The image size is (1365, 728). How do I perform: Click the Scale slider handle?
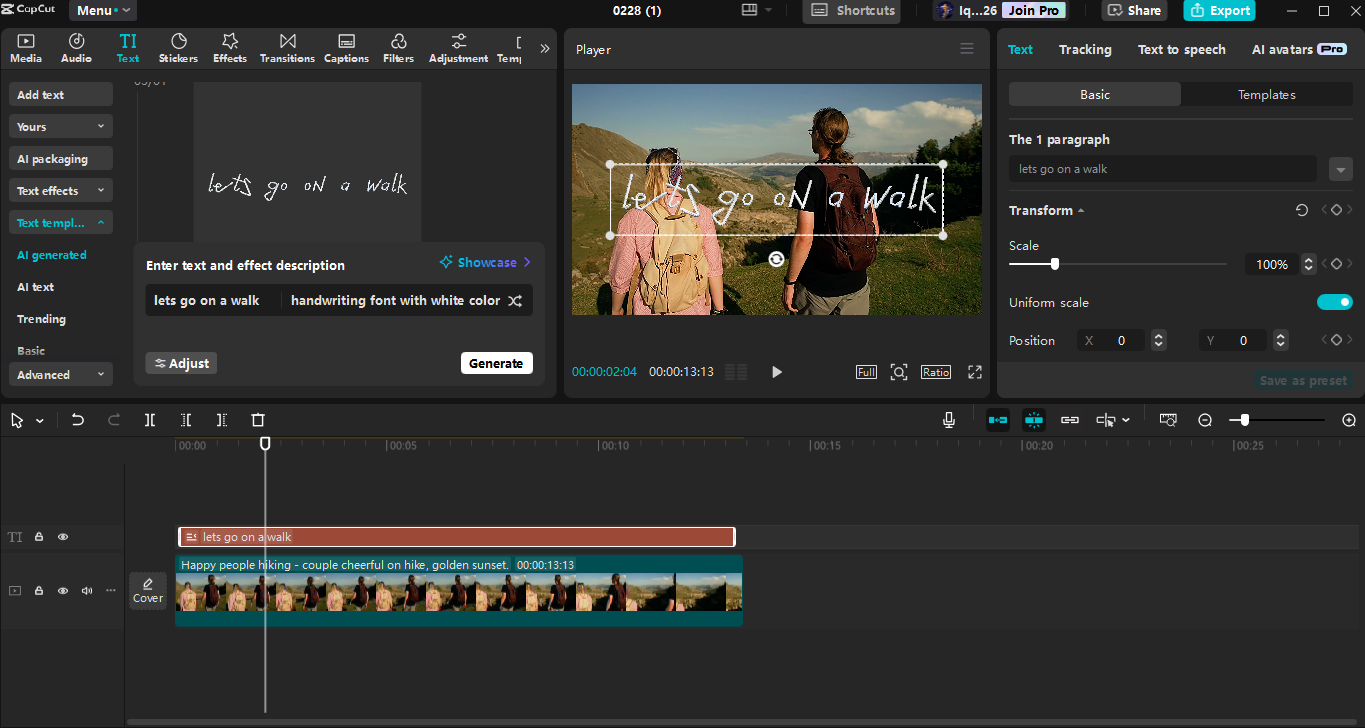pyautogui.click(x=1054, y=264)
